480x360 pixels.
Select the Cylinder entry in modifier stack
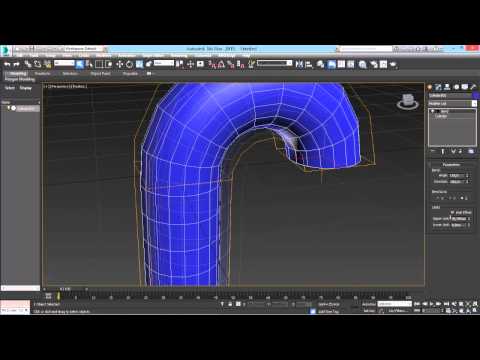[x=441, y=116]
